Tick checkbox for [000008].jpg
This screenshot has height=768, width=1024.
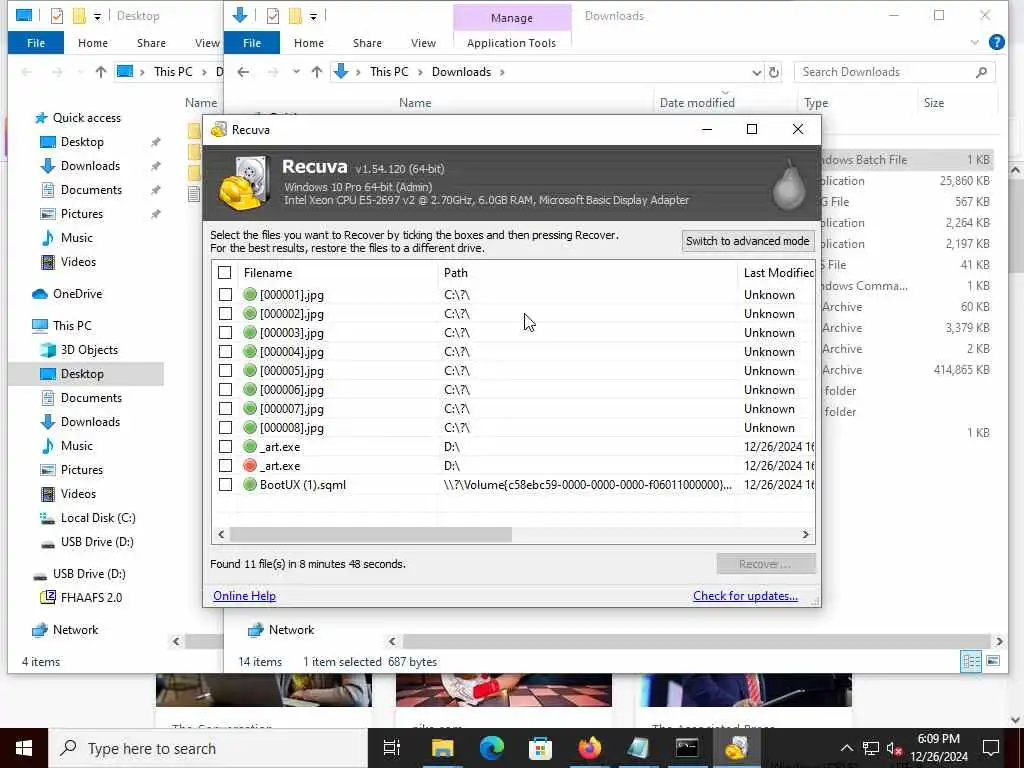[225, 428]
